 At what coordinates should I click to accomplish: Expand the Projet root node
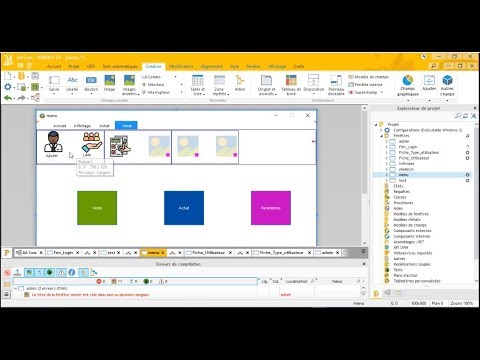pos(376,124)
